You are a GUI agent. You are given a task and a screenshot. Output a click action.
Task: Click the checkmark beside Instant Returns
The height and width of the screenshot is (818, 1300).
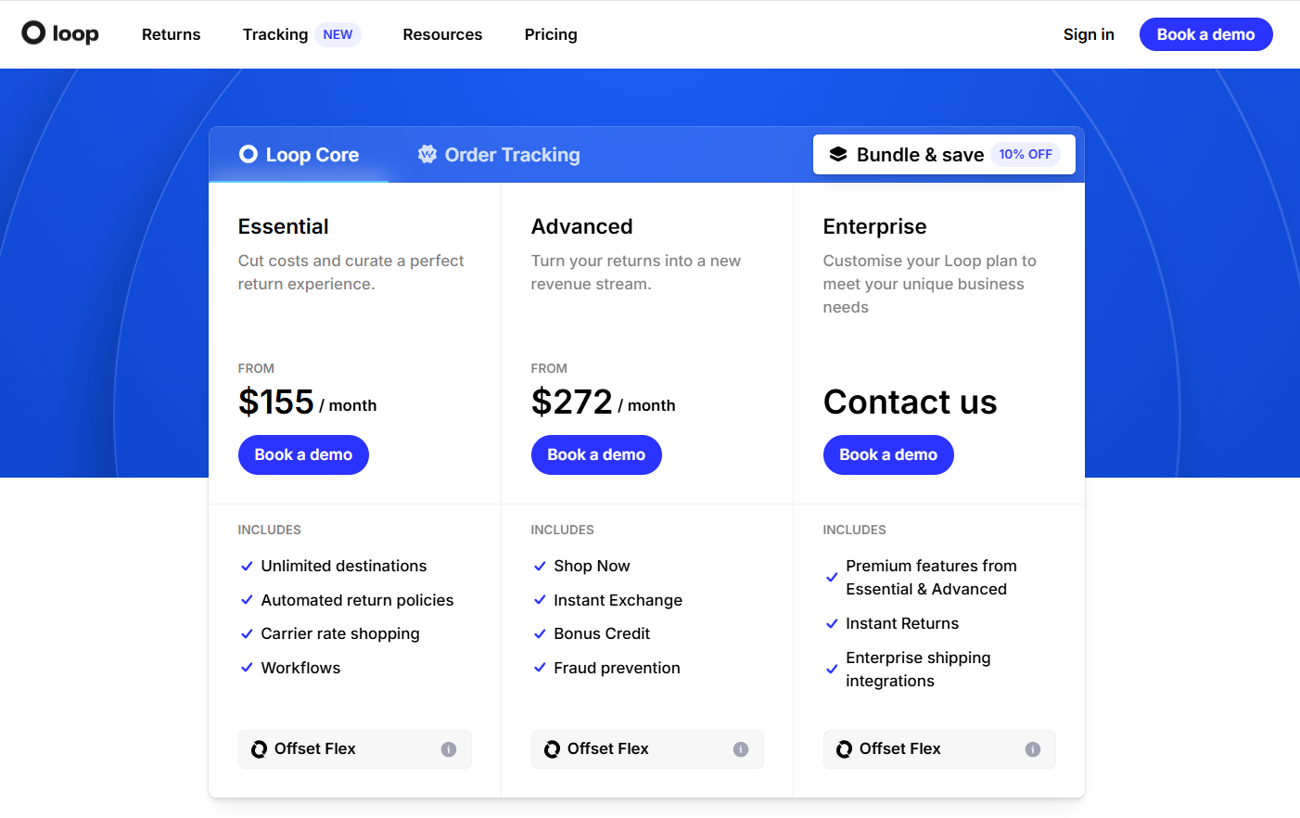coord(831,623)
